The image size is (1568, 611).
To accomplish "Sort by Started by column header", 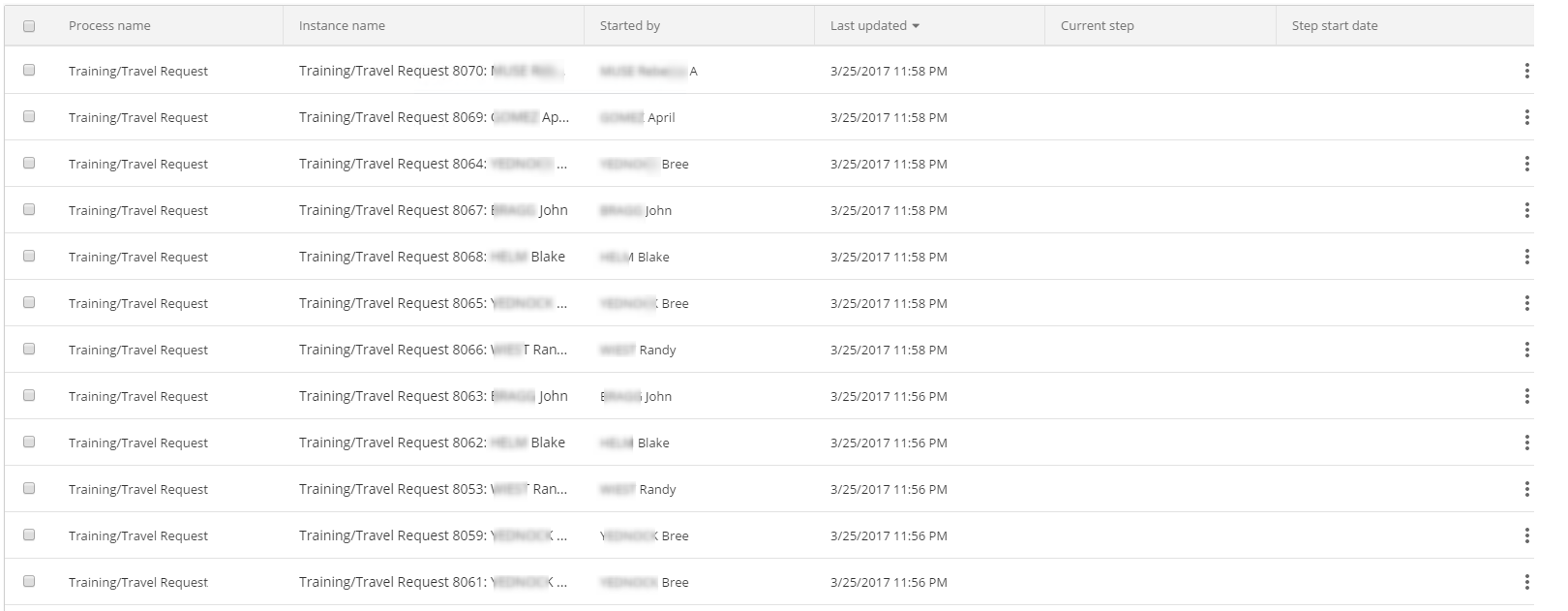I will (x=630, y=26).
